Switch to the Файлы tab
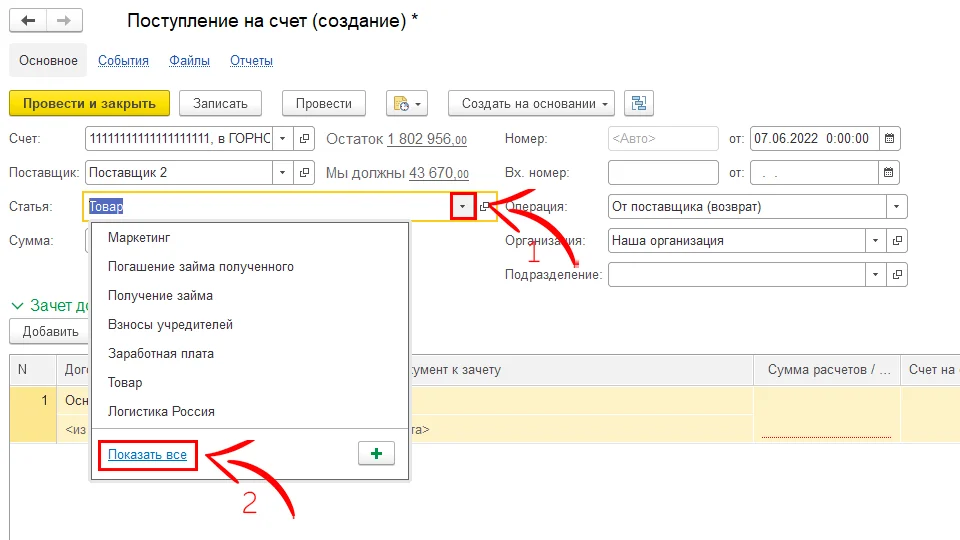 (189, 61)
